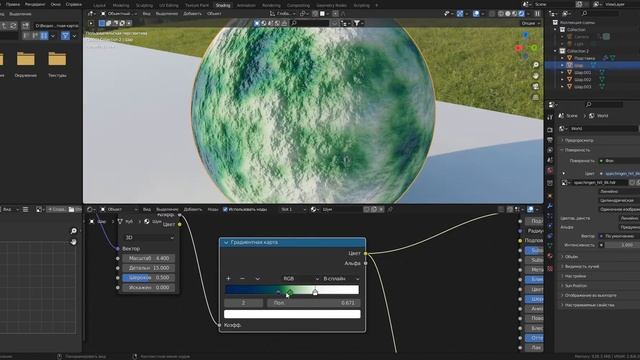Select wireframe viewport shading mode

pos(501,13)
